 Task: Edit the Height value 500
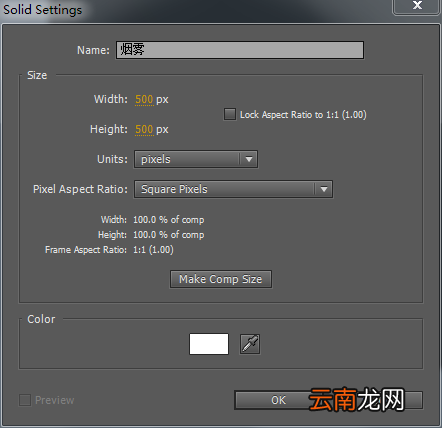pyautogui.click(x=144, y=129)
